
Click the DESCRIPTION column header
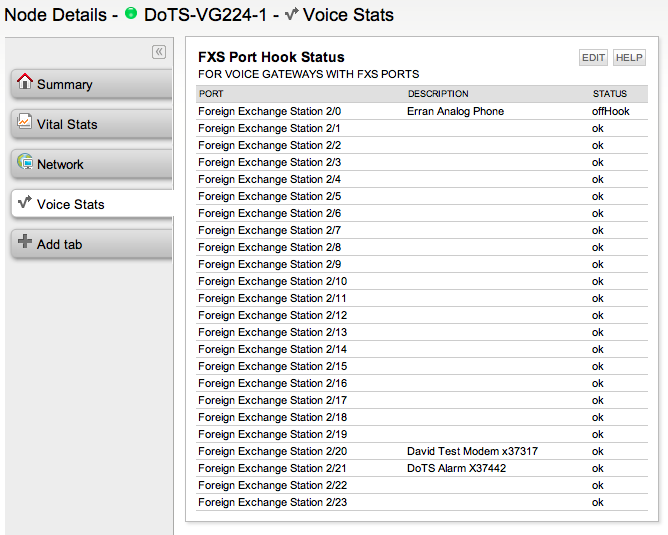click(438, 94)
